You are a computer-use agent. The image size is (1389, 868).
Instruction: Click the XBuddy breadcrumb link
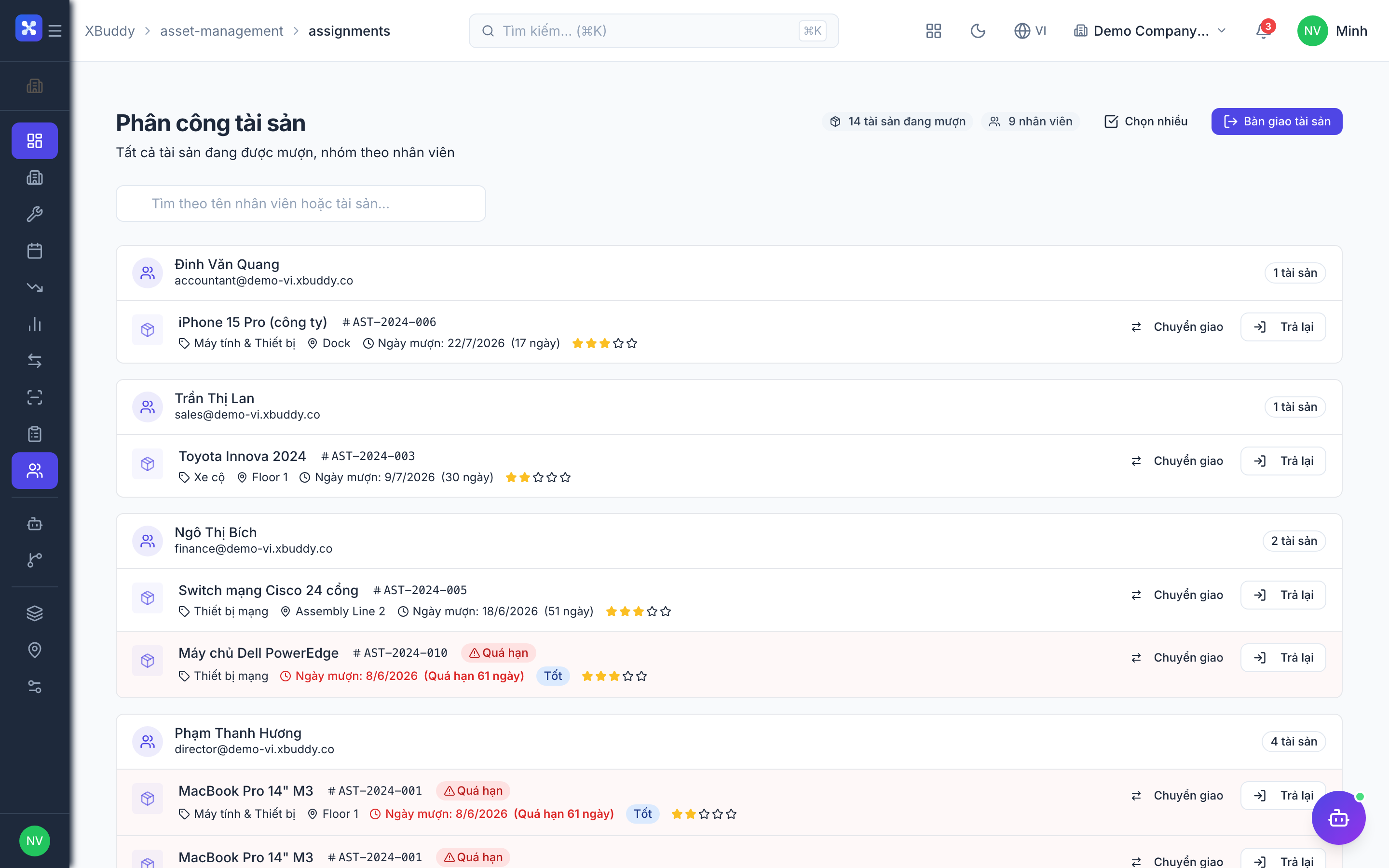coord(110,31)
